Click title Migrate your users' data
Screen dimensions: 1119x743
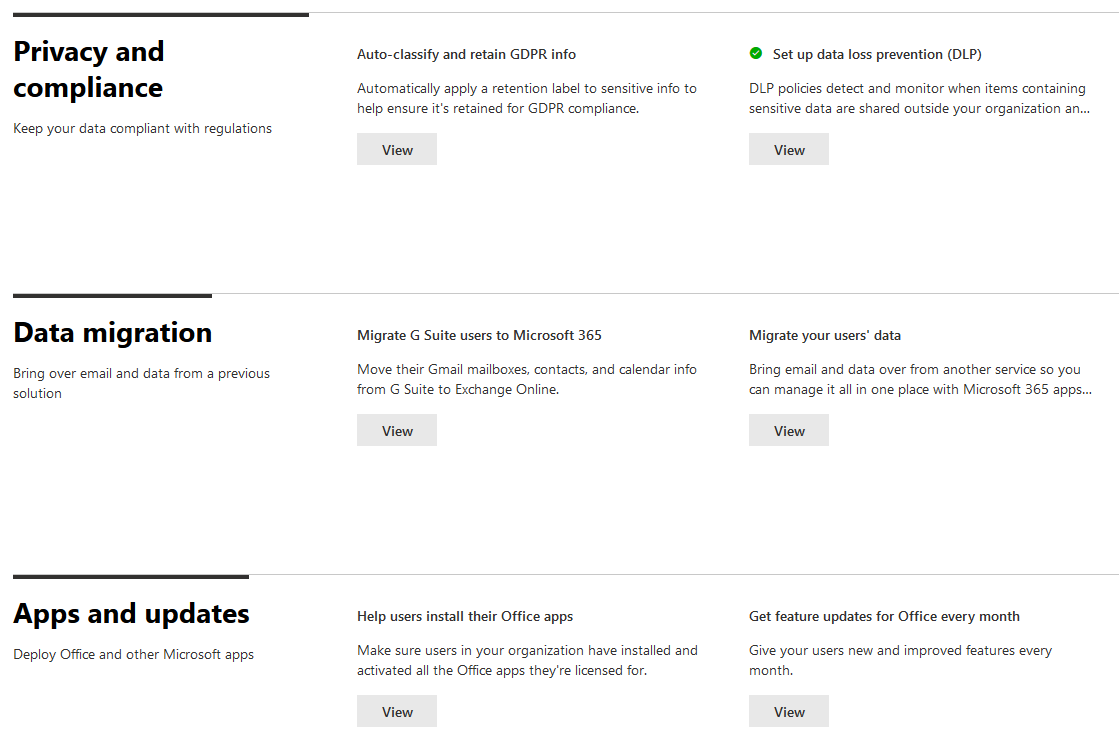click(x=824, y=335)
